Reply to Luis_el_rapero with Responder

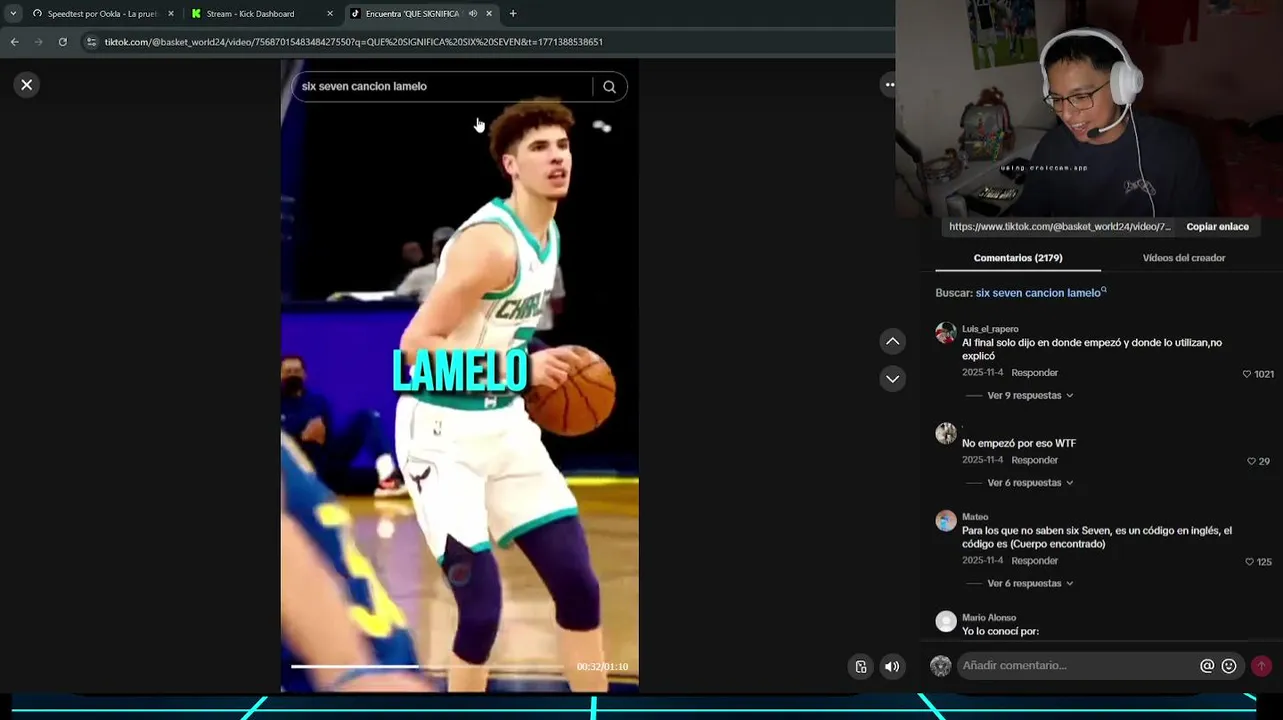coord(1034,373)
